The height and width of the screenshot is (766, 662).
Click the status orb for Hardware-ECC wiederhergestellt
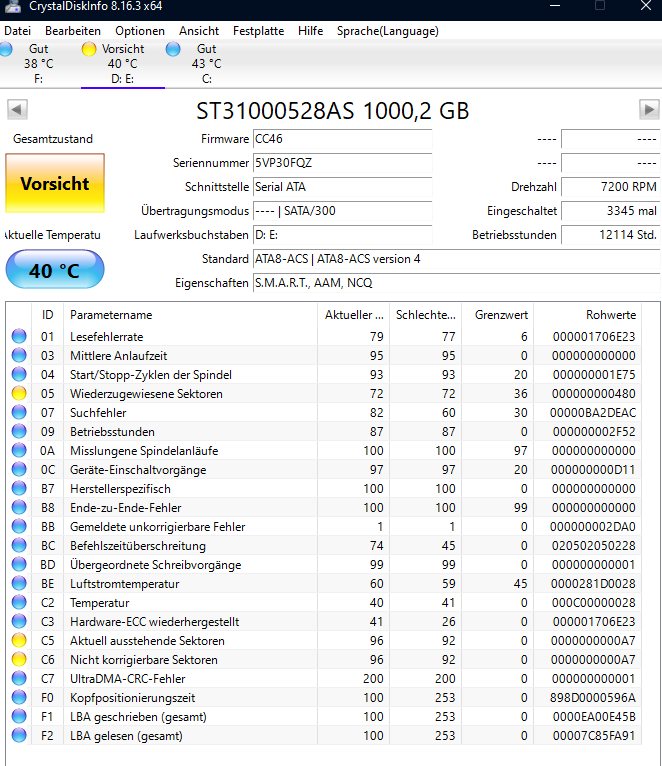click(19, 621)
